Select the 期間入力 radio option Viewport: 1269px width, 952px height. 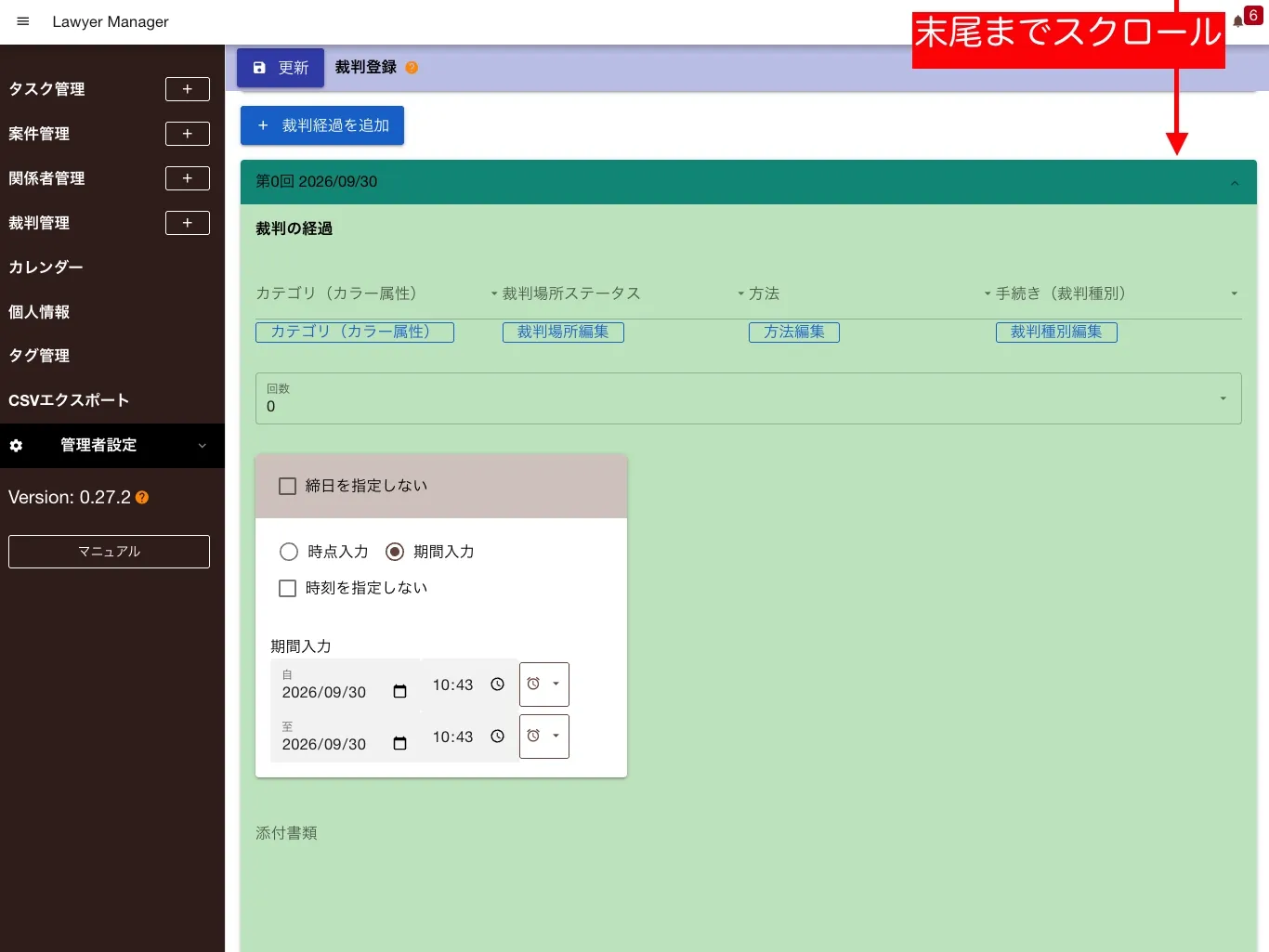(x=395, y=552)
